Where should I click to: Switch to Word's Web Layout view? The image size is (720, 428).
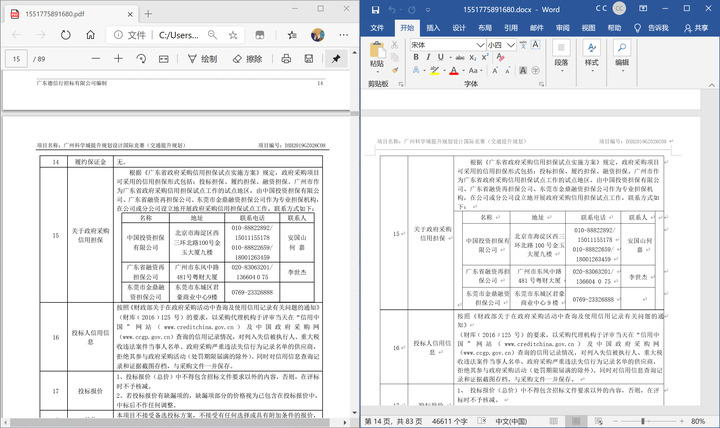click(598, 421)
